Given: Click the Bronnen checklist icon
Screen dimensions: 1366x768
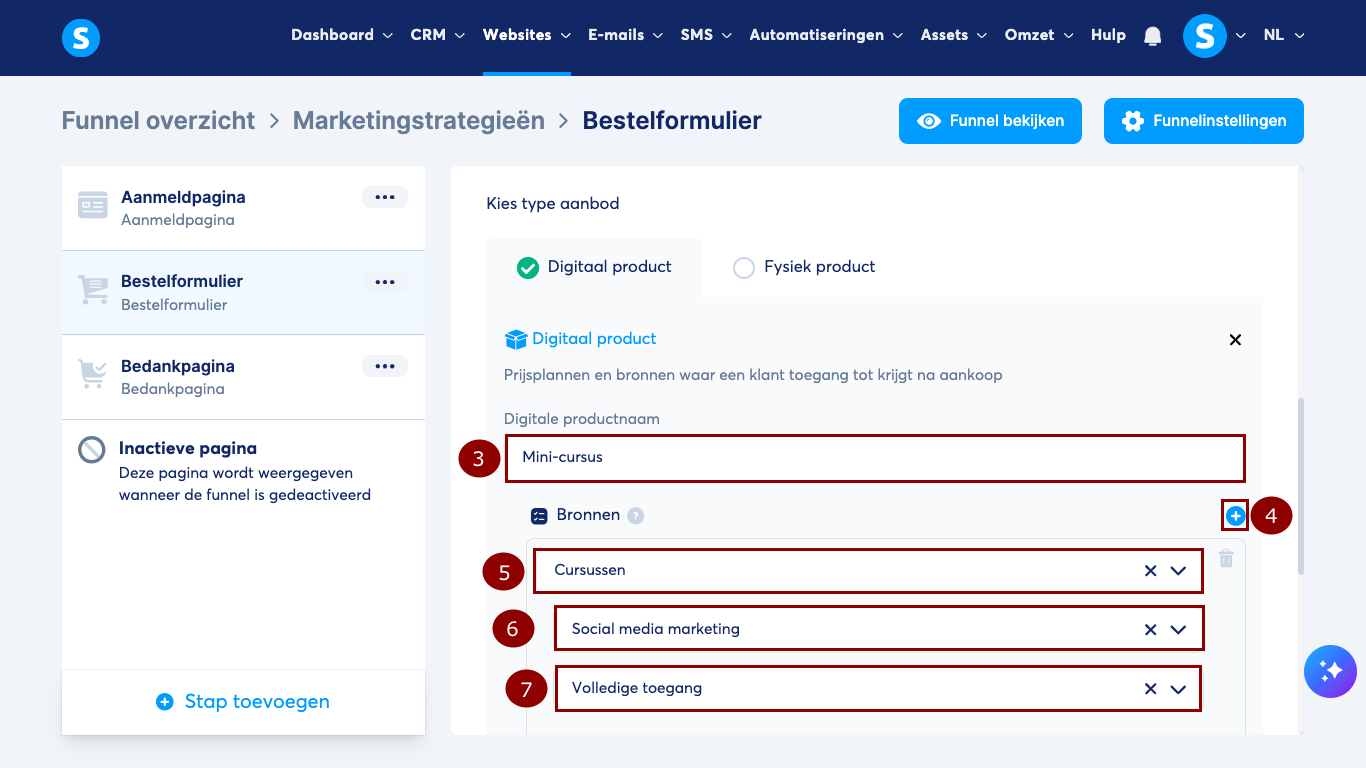Looking at the screenshot, I should [539, 516].
